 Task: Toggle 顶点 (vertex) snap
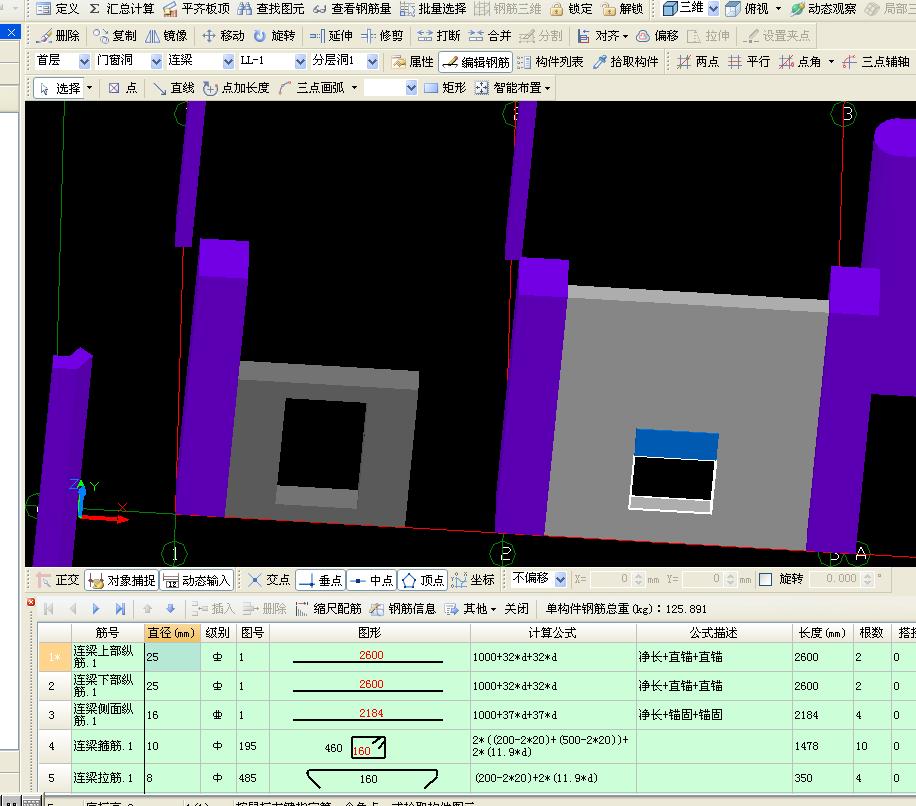(424, 580)
